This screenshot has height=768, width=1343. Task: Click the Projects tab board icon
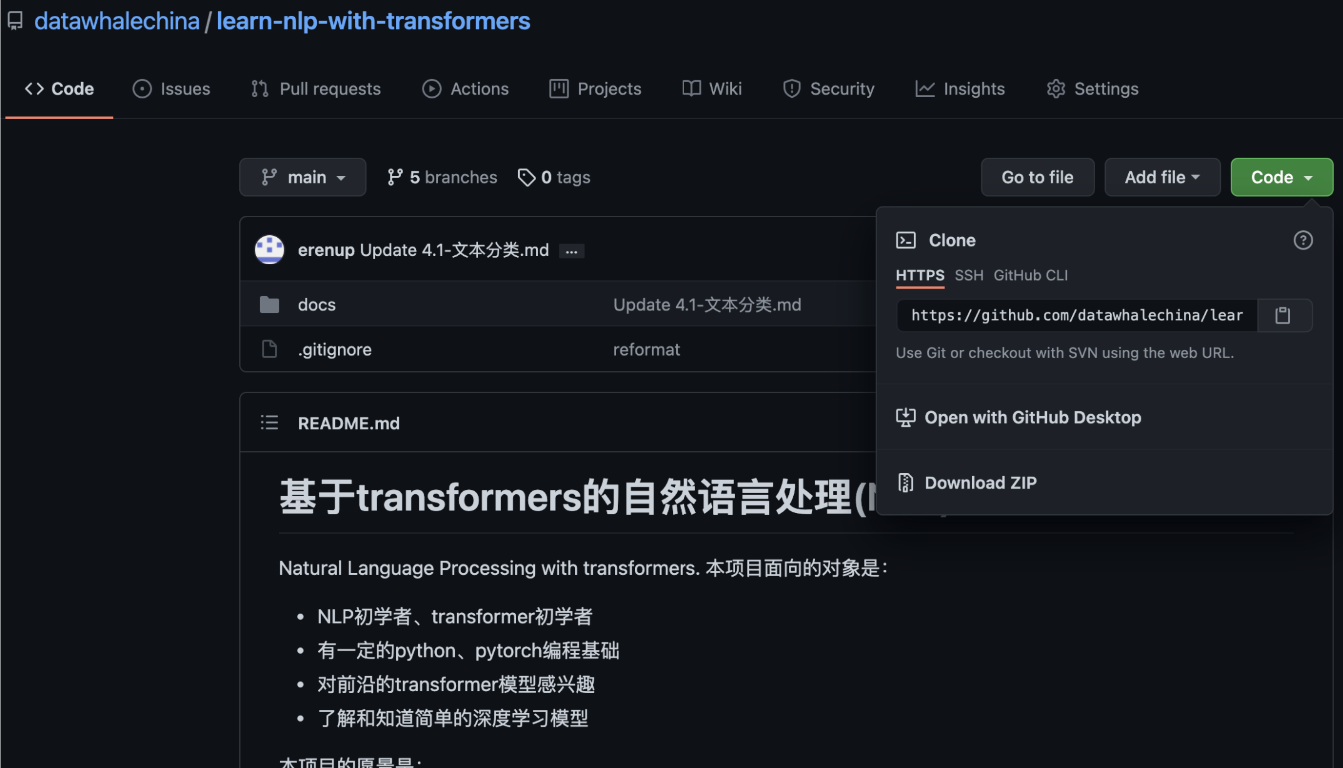pos(559,89)
